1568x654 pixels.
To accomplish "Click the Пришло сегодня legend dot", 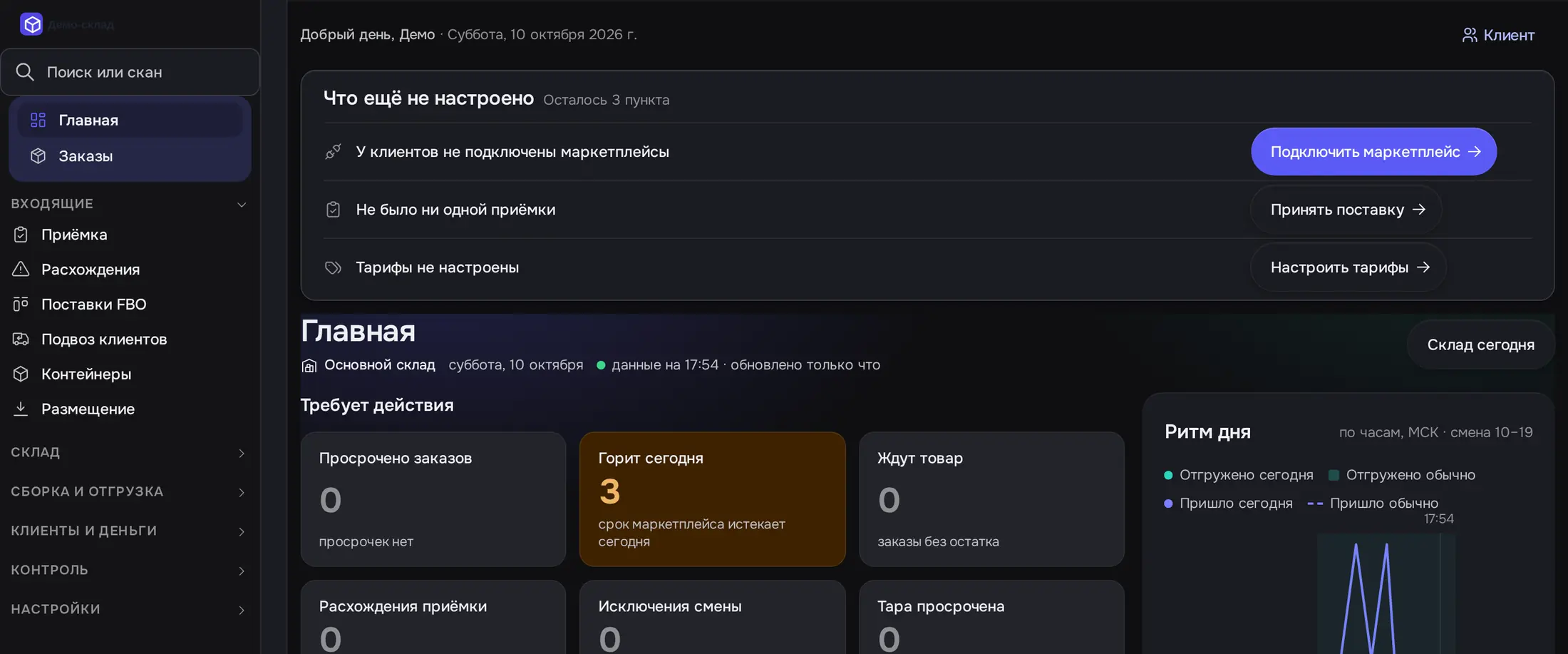I will point(1168,504).
